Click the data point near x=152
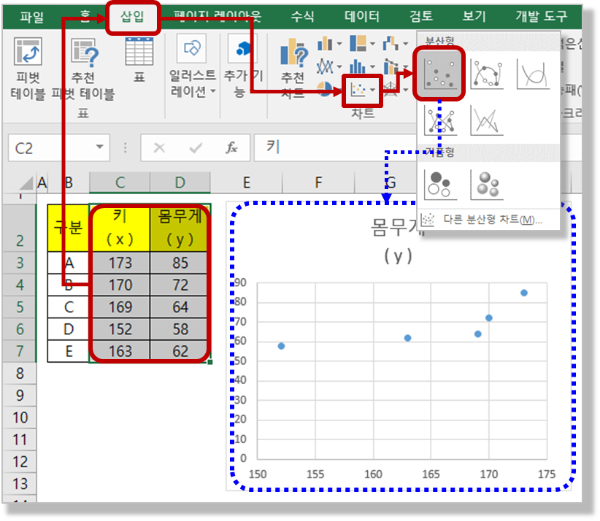This screenshot has width=600, height=521. point(281,346)
